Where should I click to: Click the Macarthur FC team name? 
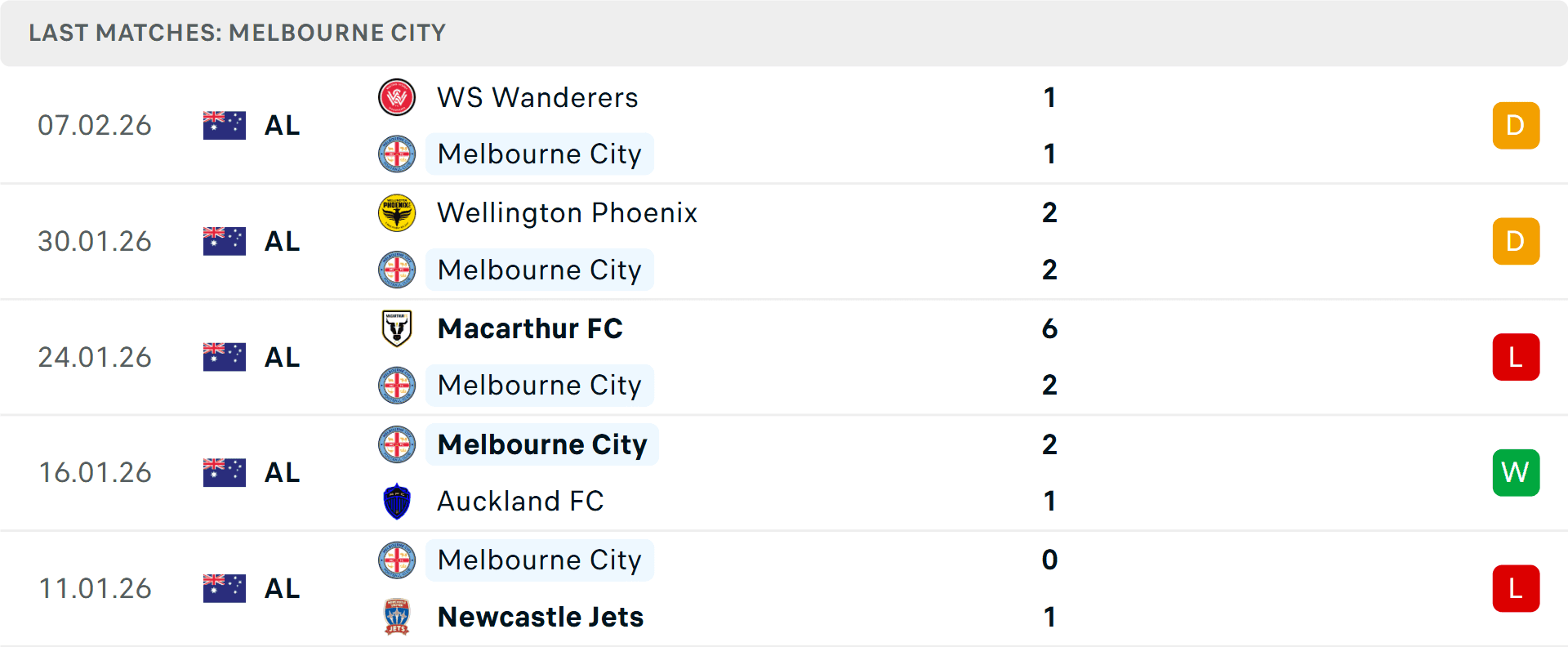(x=530, y=329)
